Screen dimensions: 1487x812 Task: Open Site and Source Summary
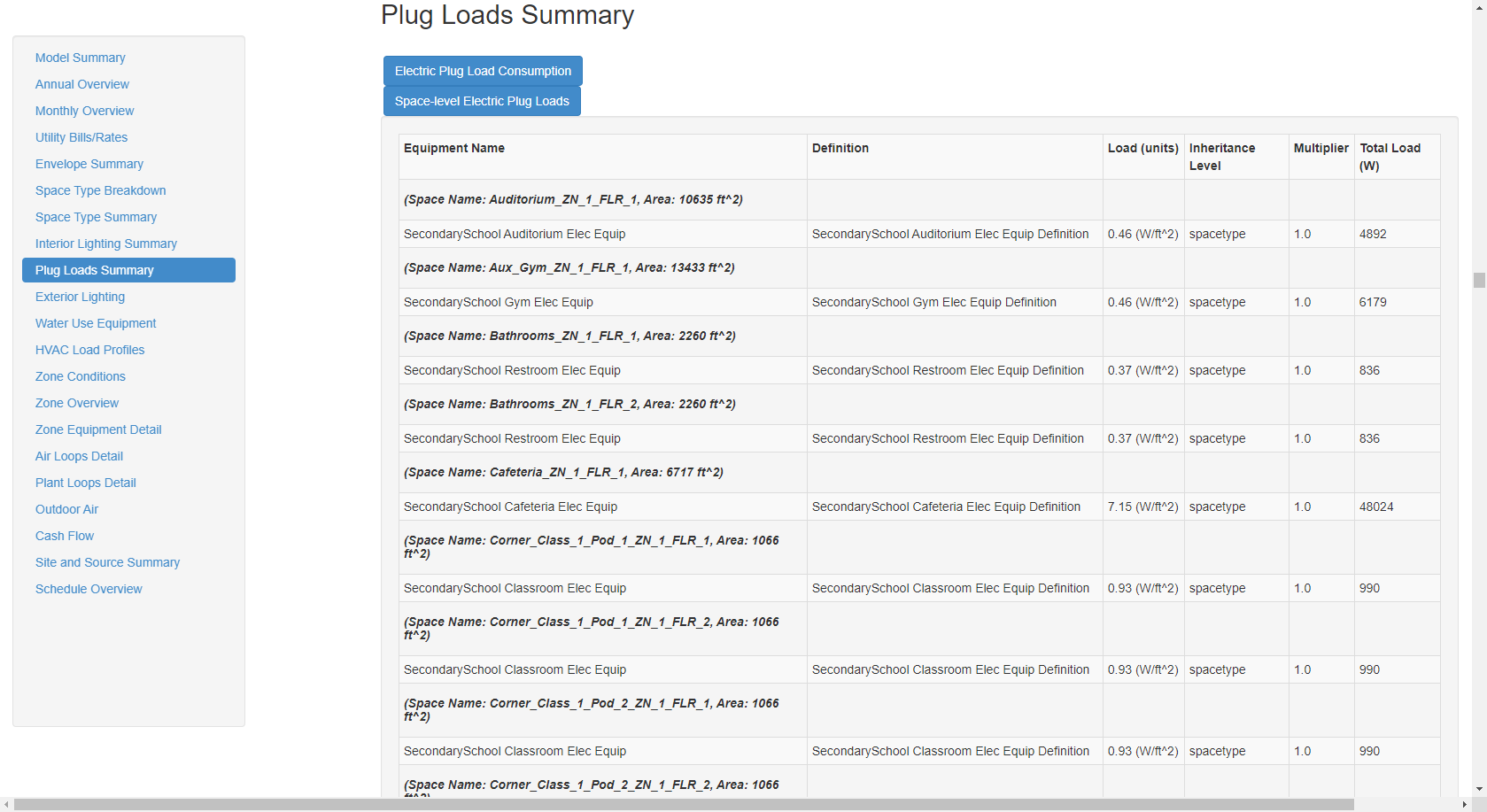pos(107,562)
